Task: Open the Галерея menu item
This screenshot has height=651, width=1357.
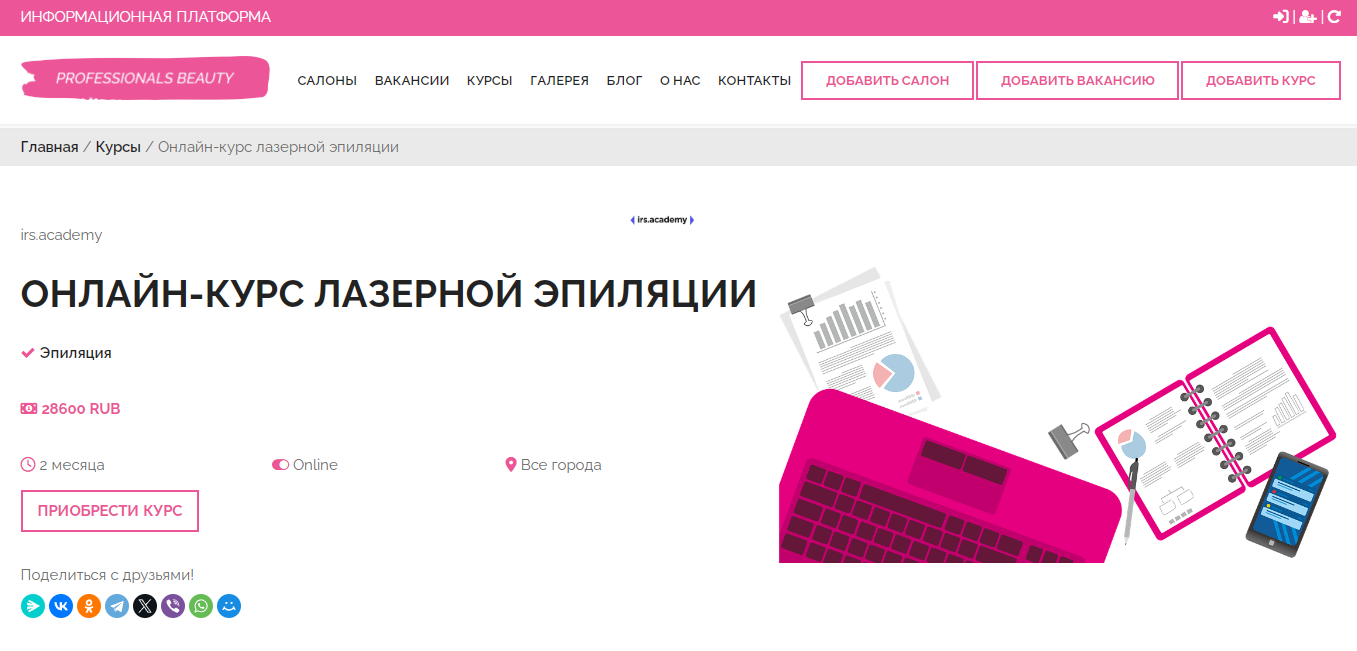Action: click(x=559, y=80)
